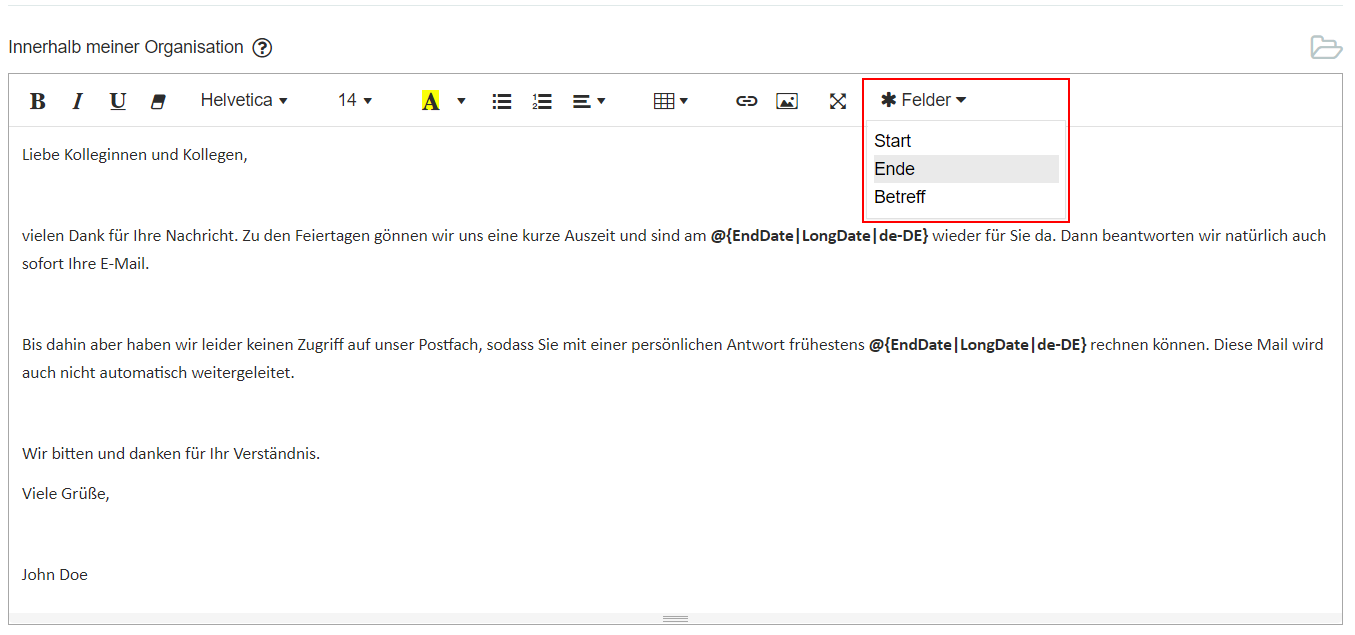Choose Ende in the Felder menu
The width and height of the screenshot is (1355, 635).
click(894, 169)
